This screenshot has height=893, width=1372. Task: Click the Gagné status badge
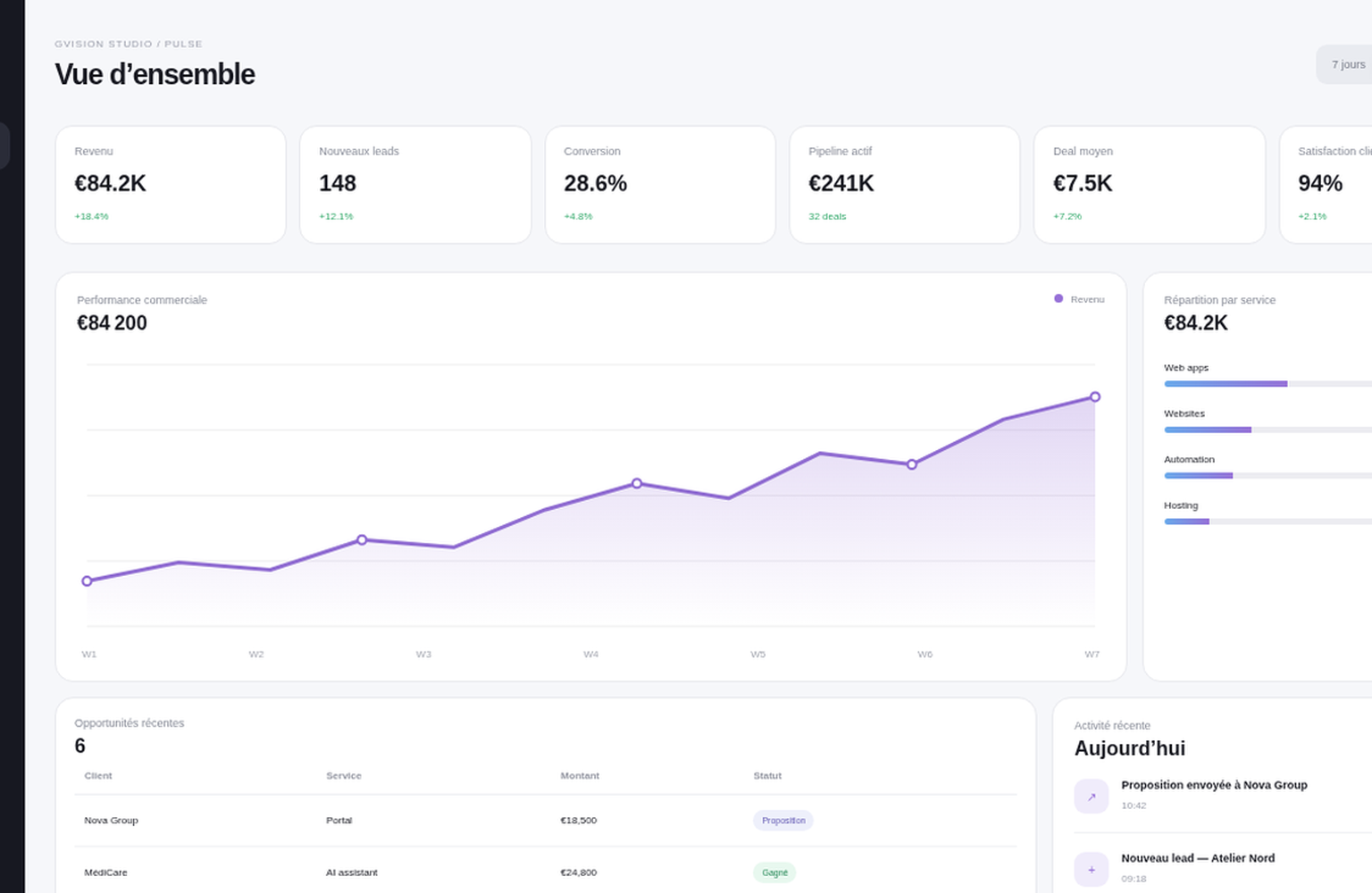point(774,872)
